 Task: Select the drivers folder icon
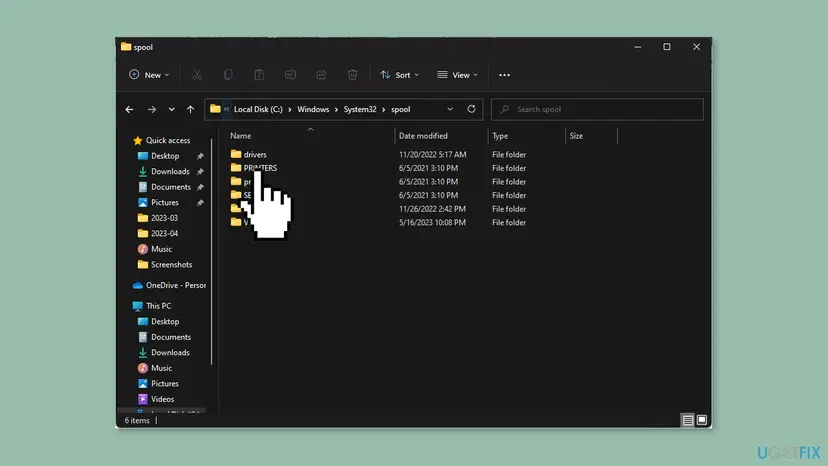[x=236, y=154]
